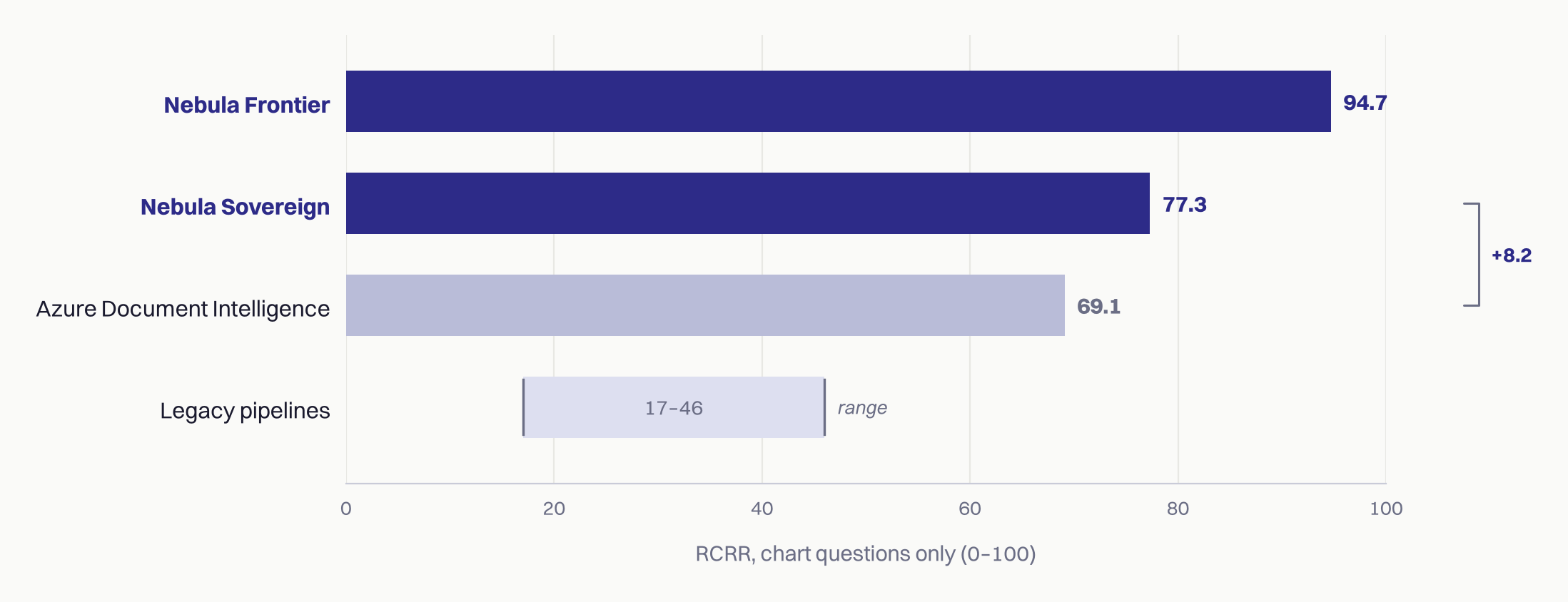Click the Legacy pipelines label
Image resolution: width=1568 pixels, height=602 pixels.
coord(245,411)
